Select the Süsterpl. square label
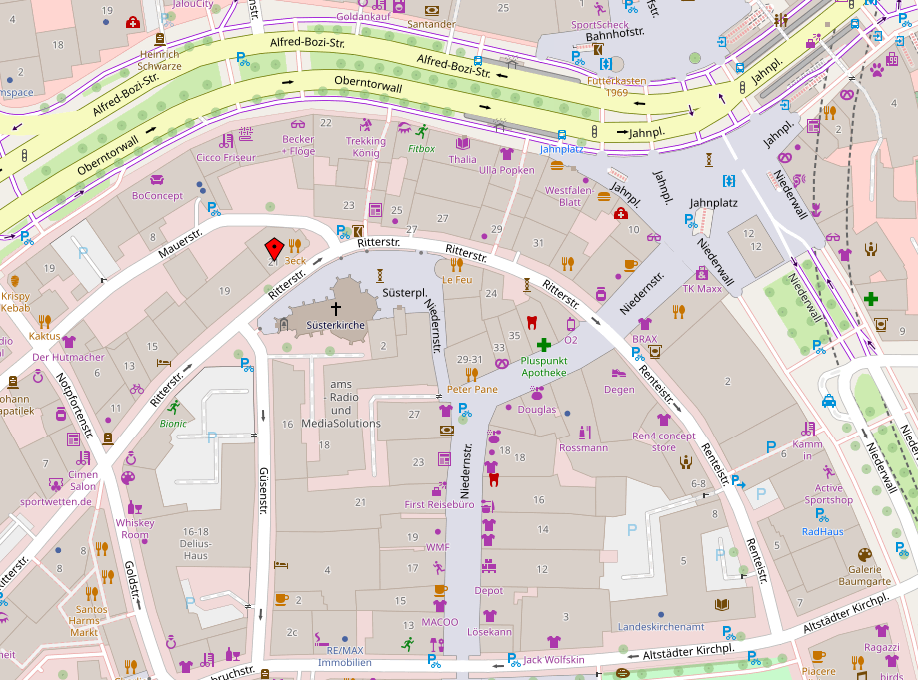 405,293
